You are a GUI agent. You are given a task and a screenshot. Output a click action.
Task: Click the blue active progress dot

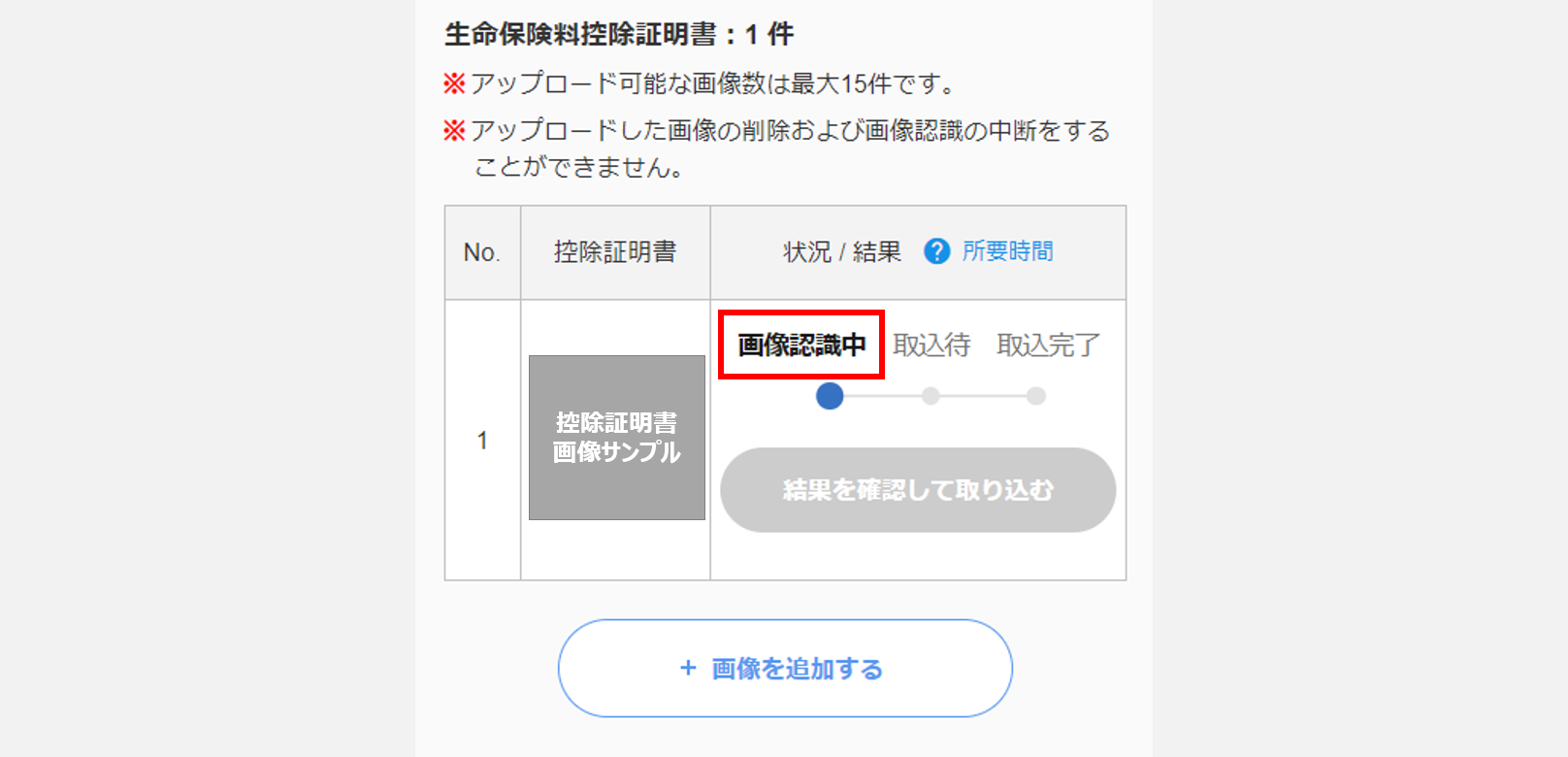click(830, 396)
